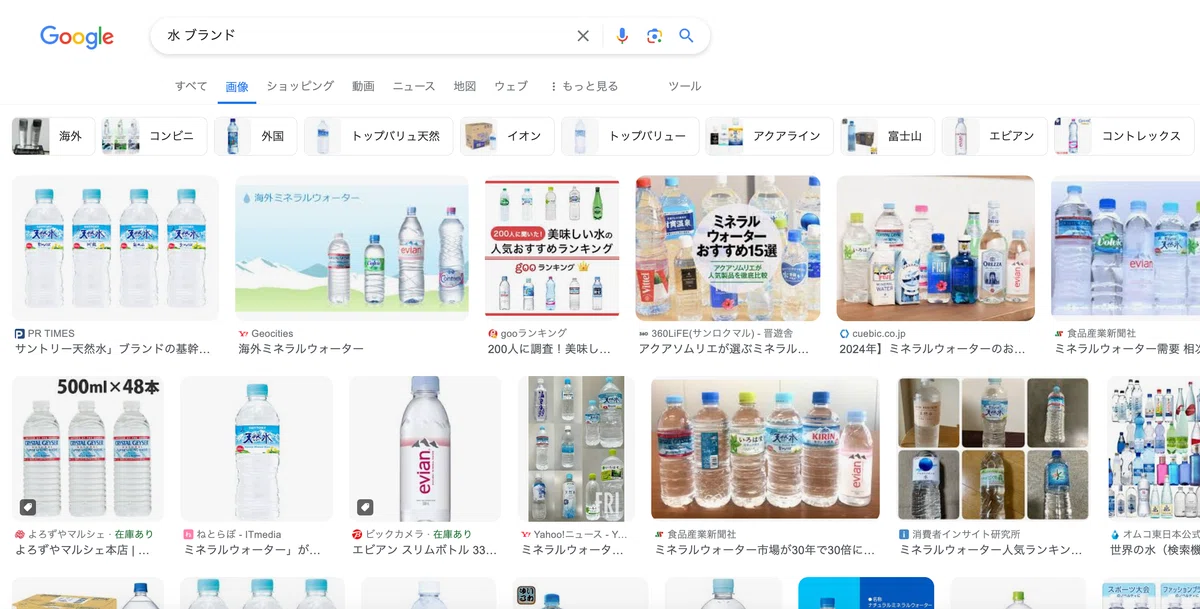Open the 500ml×48本 Crystal Geyser image
The image size is (1200, 609).
(x=88, y=449)
